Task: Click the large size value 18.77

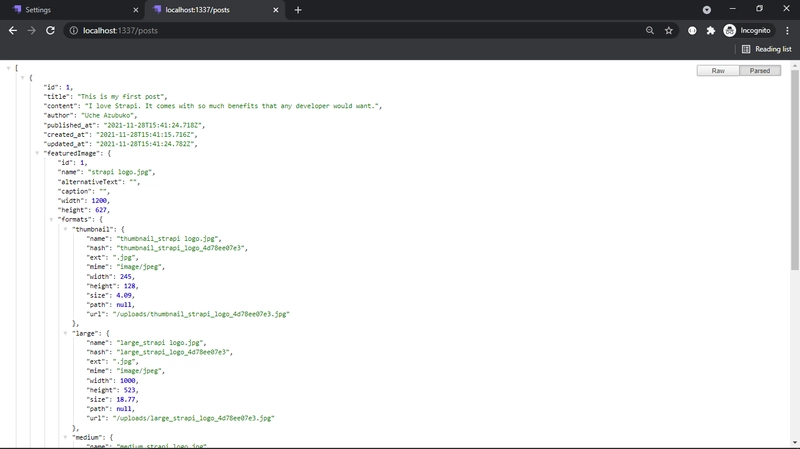Action: point(126,400)
